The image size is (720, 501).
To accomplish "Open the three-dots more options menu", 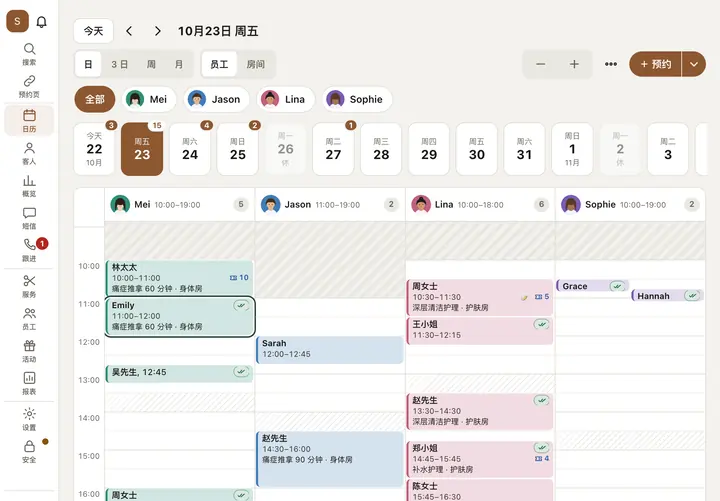I will click(611, 64).
